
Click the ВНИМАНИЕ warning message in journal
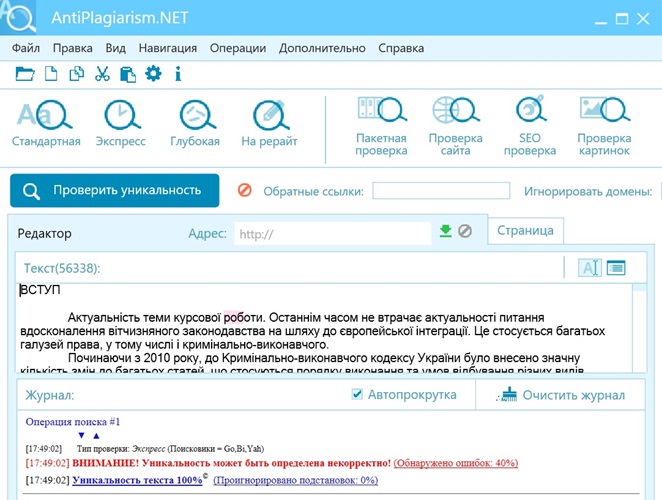pyautogui.click(x=231, y=463)
